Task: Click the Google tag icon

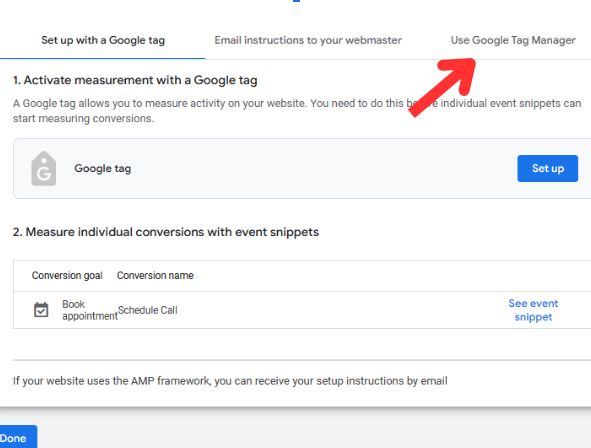Action: pyautogui.click(x=44, y=168)
